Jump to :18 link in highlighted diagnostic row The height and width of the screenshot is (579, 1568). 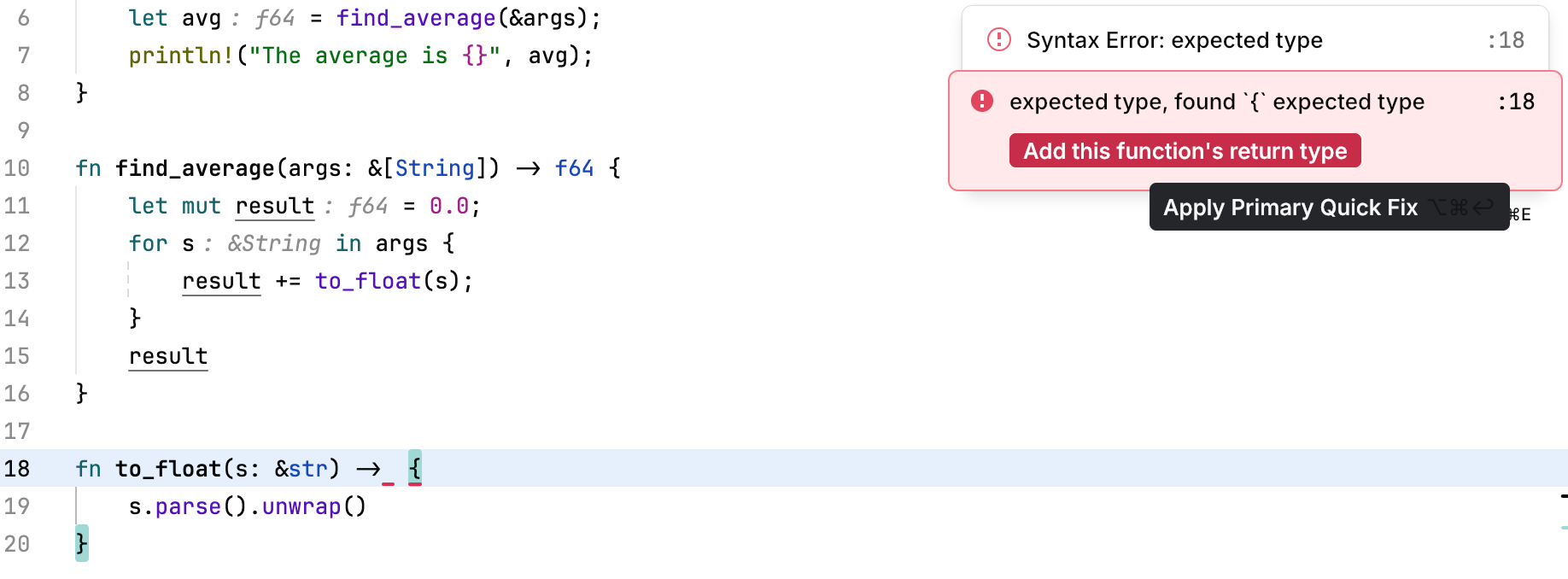pos(1516,102)
